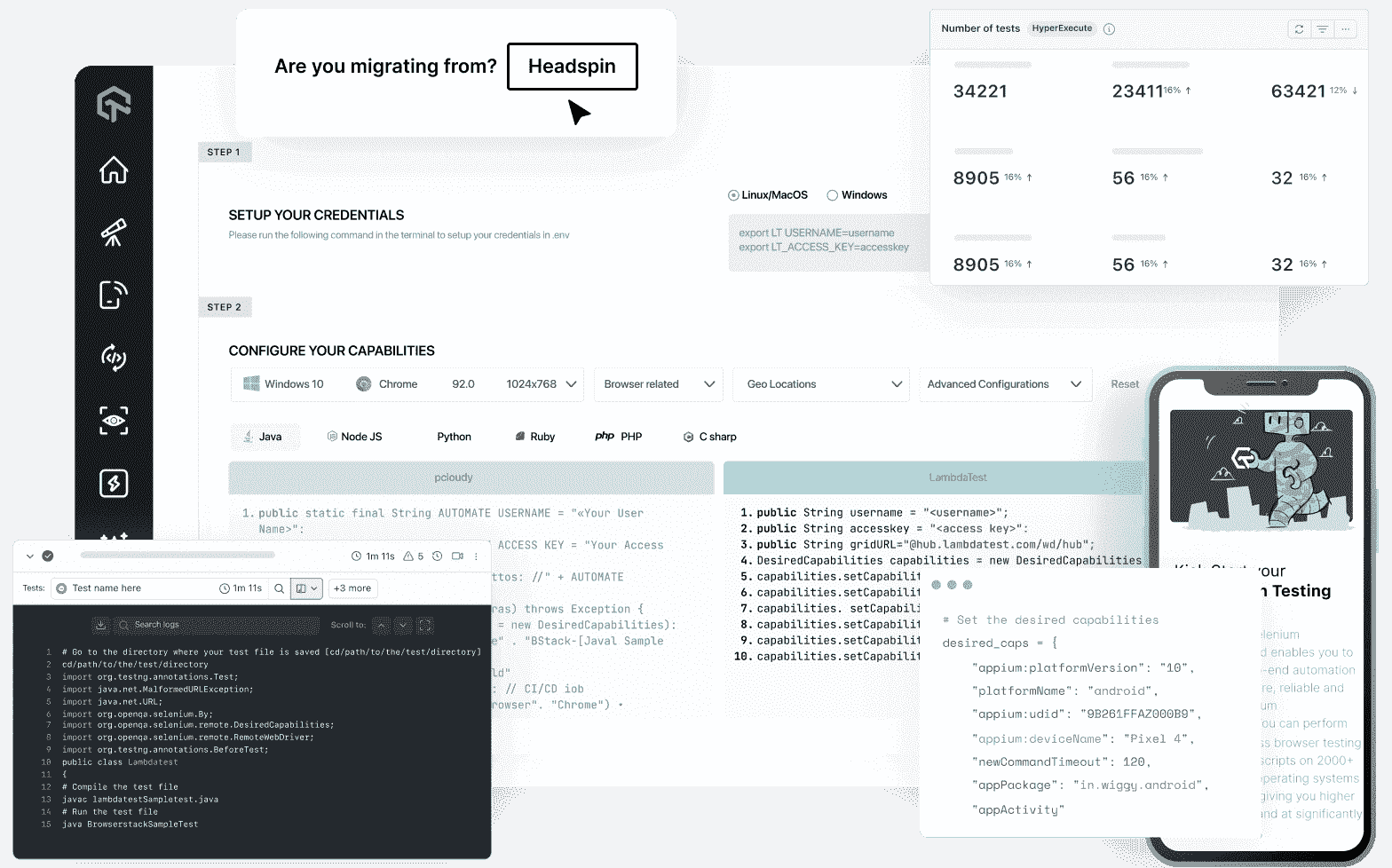
Task: Click the robot illustration on the phone
Action: [x=1261, y=470]
